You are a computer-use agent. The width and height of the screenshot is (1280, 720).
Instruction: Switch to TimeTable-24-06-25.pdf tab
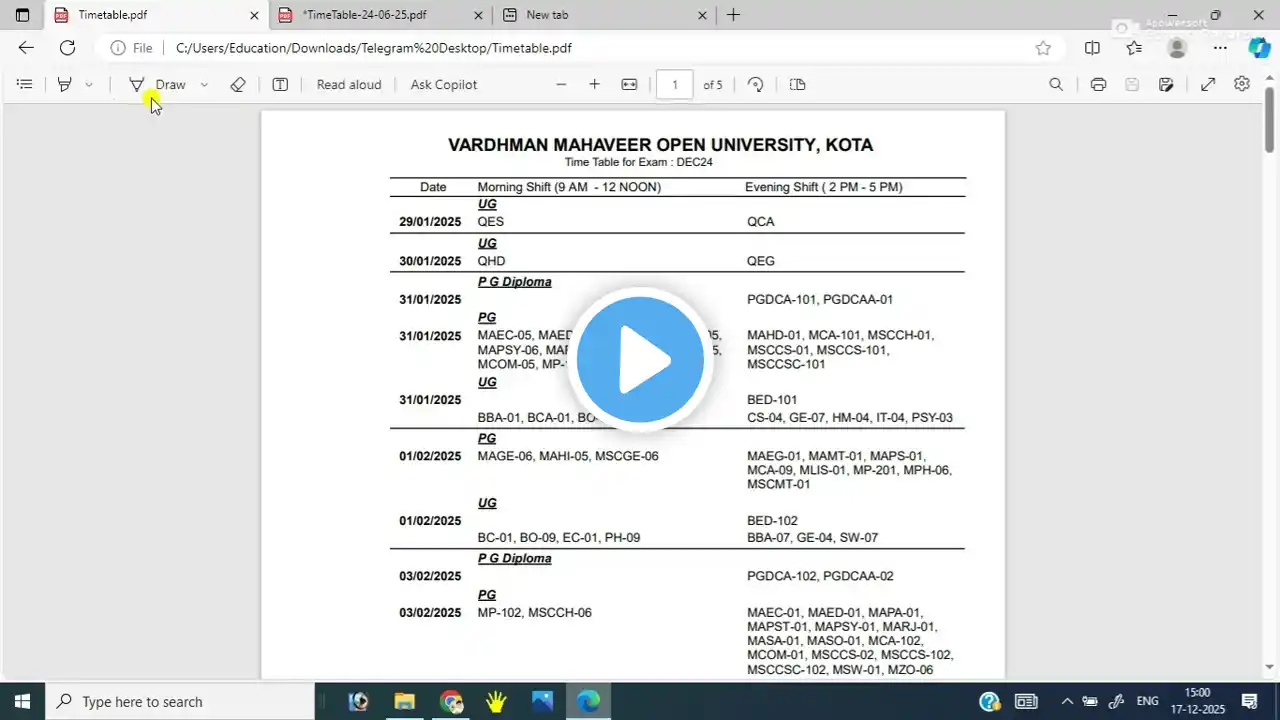coord(380,15)
